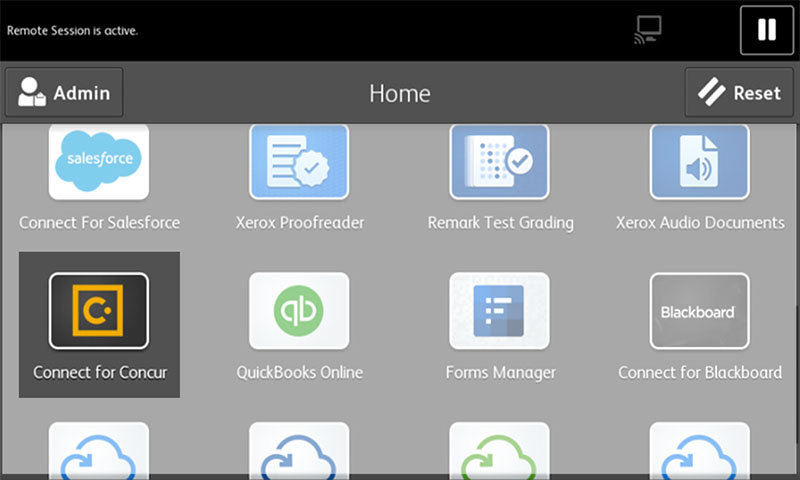Viewport: 800px width, 480px height.
Task: Click the Home title text
Action: click(400, 94)
